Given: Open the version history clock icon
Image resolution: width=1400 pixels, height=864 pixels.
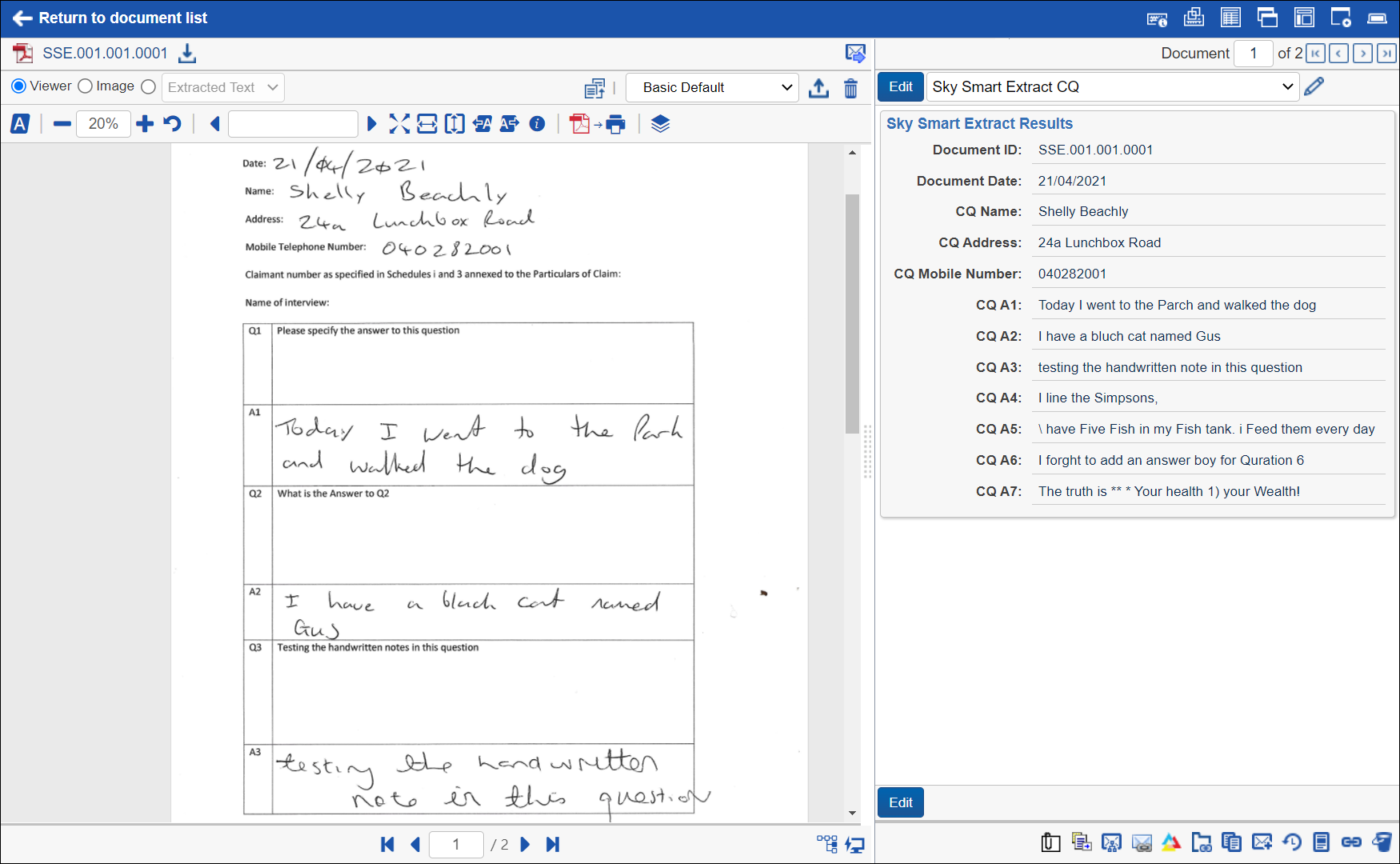Looking at the screenshot, I should click(x=1291, y=842).
